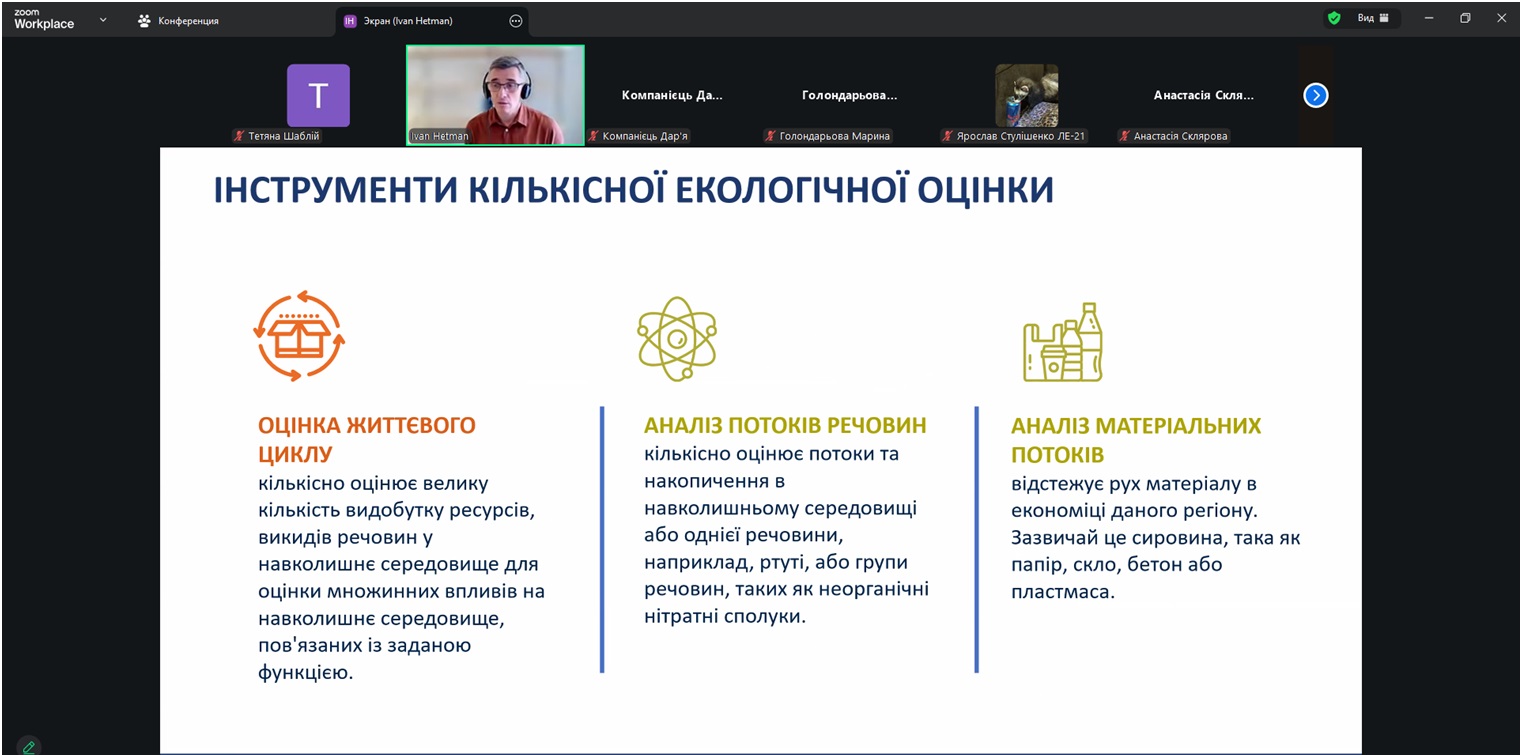Open the ellipsis menu on the screen share tab
This screenshot has height=755, width=1522.
(x=516, y=19)
